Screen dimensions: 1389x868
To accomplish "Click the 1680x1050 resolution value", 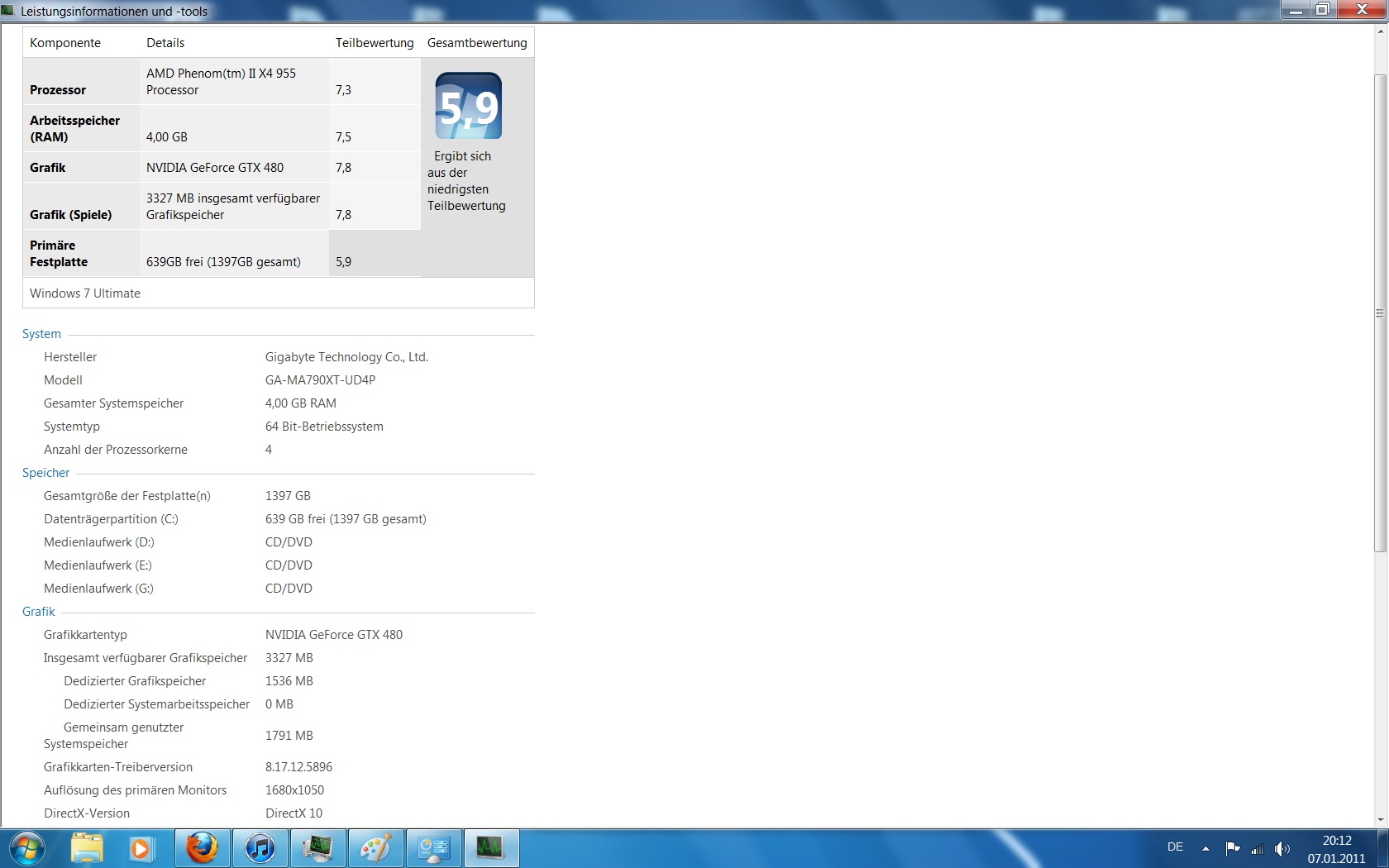I will [x=294, y=790].
